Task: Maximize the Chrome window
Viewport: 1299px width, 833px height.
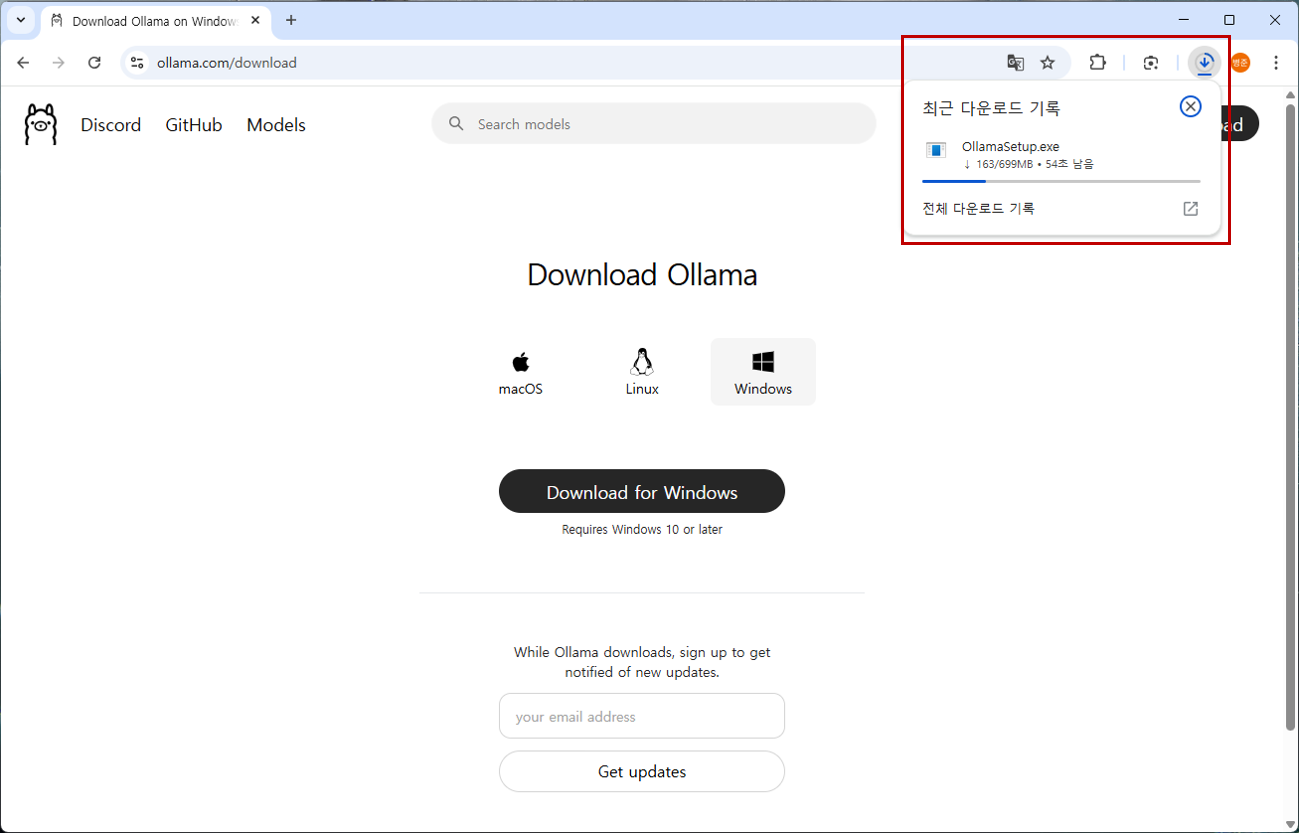Action: (1229, 20)
